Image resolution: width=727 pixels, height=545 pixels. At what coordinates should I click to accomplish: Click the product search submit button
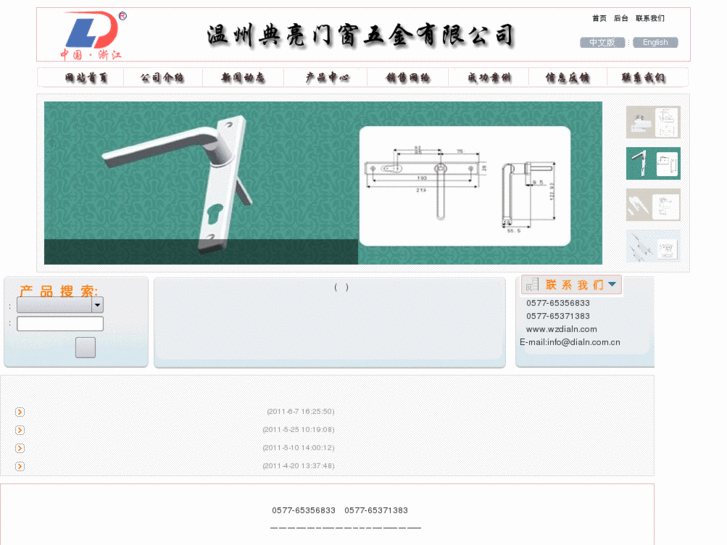85,347
